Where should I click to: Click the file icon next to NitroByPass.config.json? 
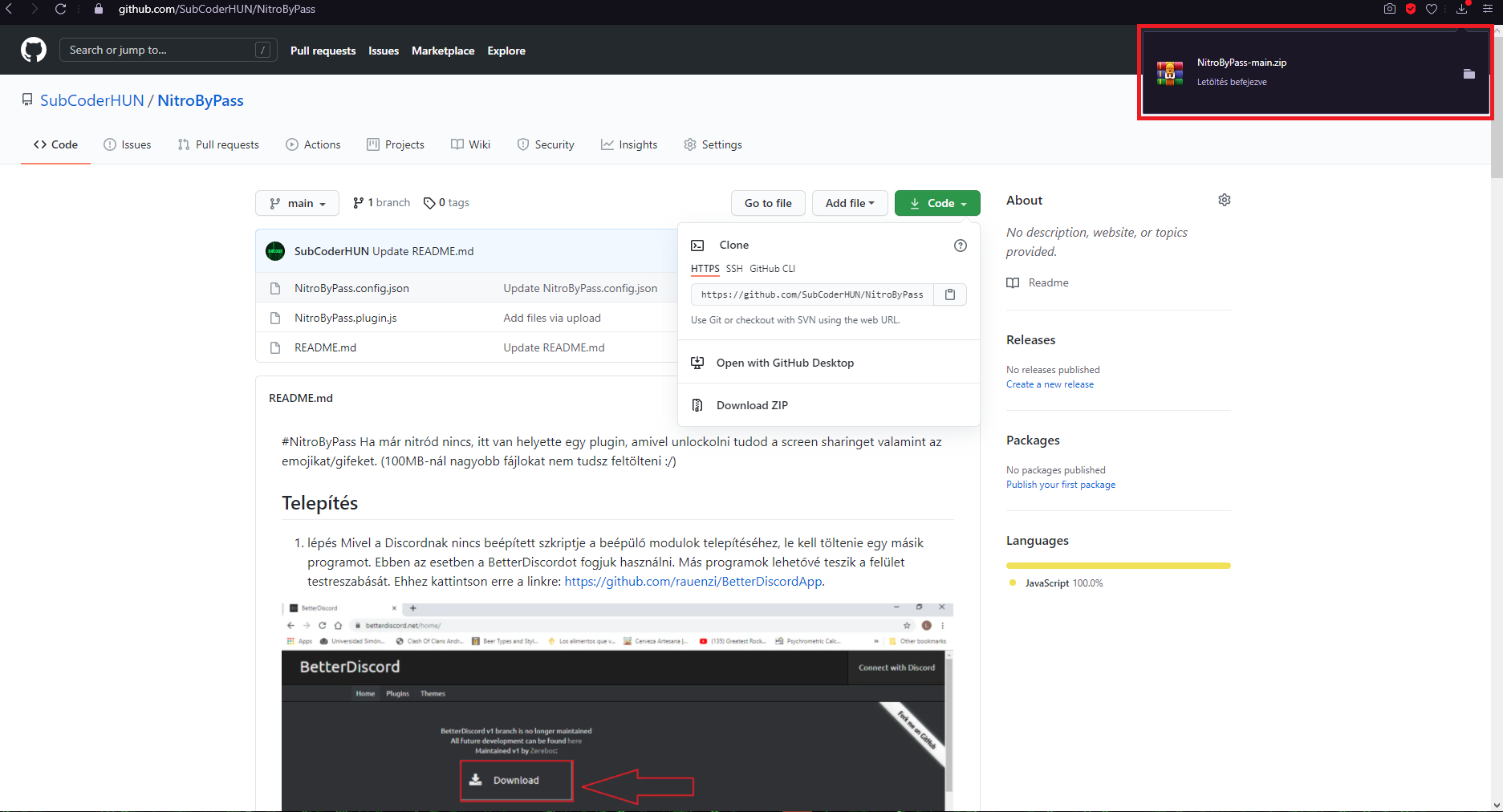click(x=275, y=288)
